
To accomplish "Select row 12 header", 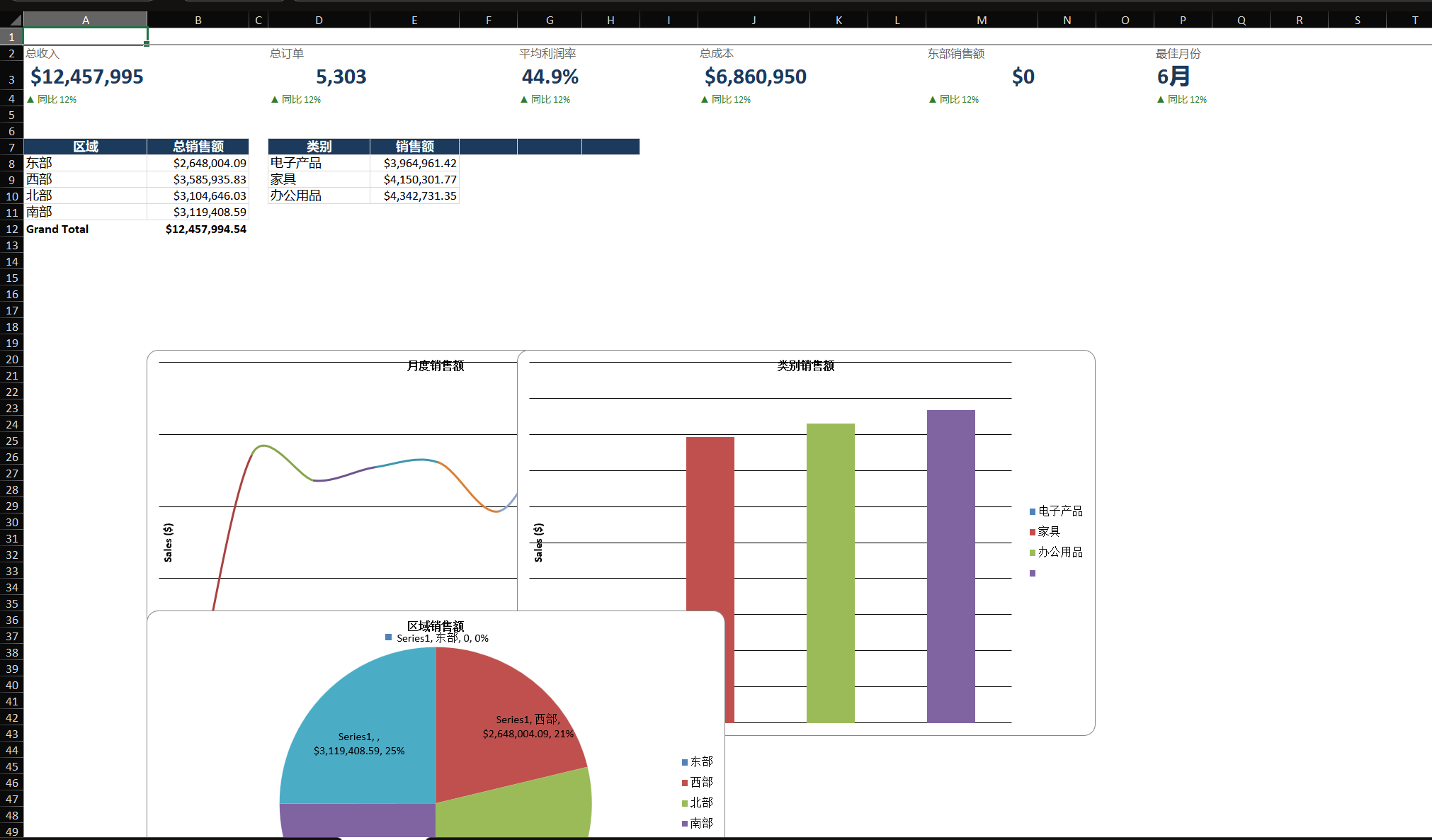I will click(x=12, y=229).
